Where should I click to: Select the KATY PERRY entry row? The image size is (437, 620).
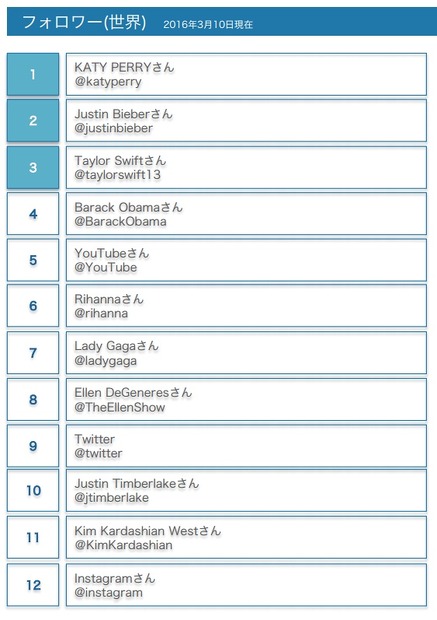point(246,74)
